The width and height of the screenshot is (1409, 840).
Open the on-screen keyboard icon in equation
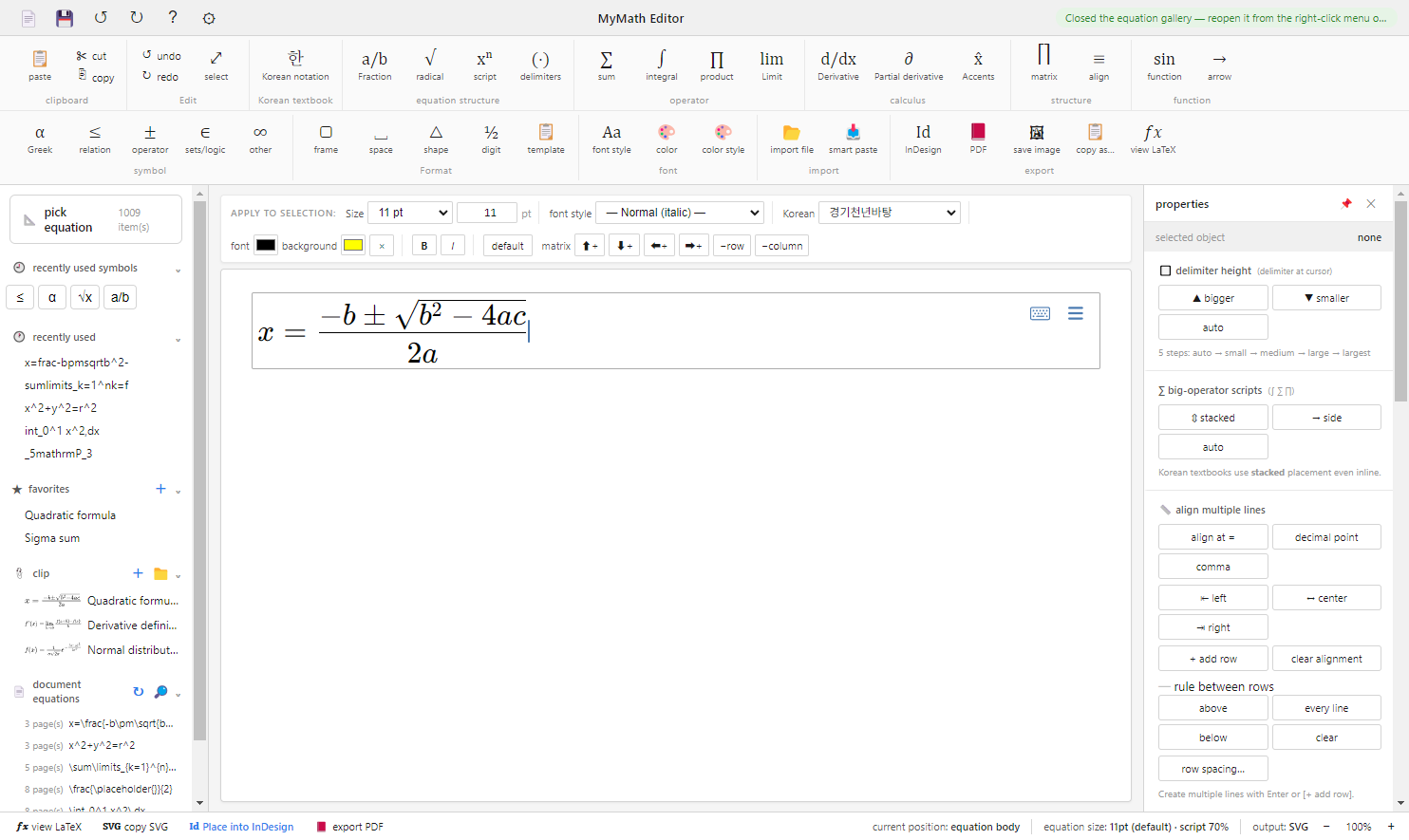click(x=1041, y=313)
